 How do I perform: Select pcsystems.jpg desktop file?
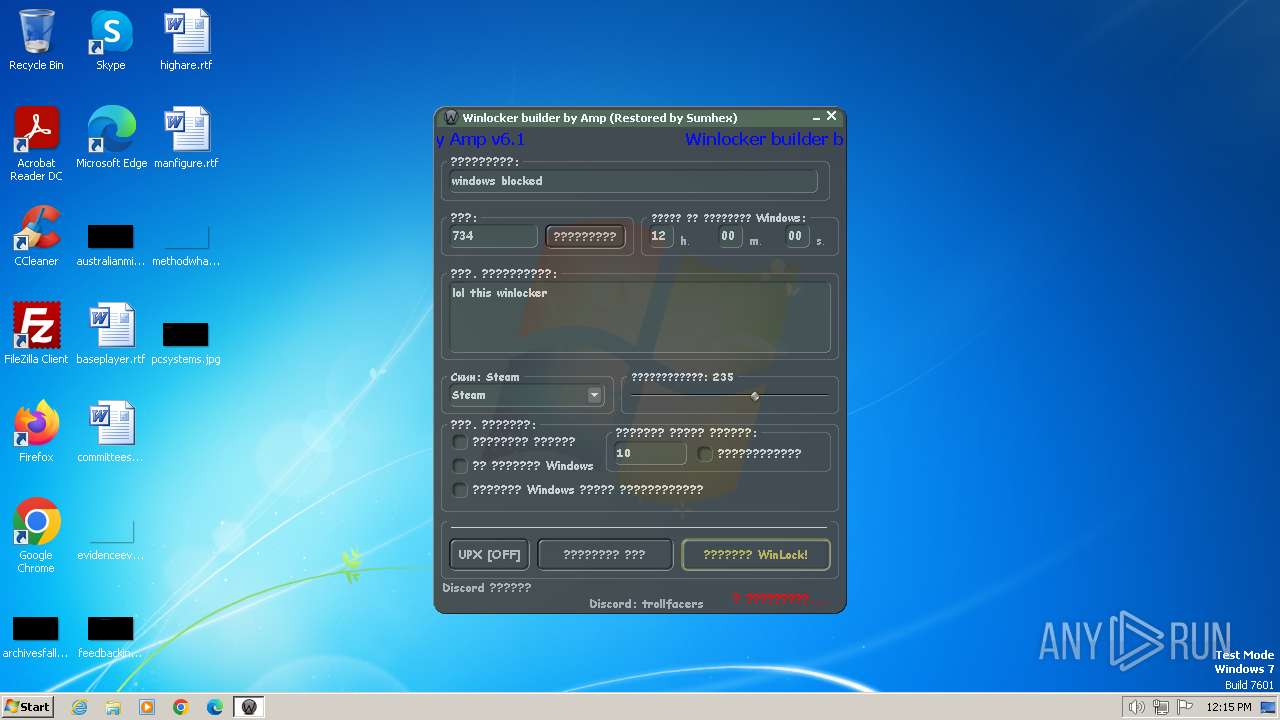coord(186,342)
